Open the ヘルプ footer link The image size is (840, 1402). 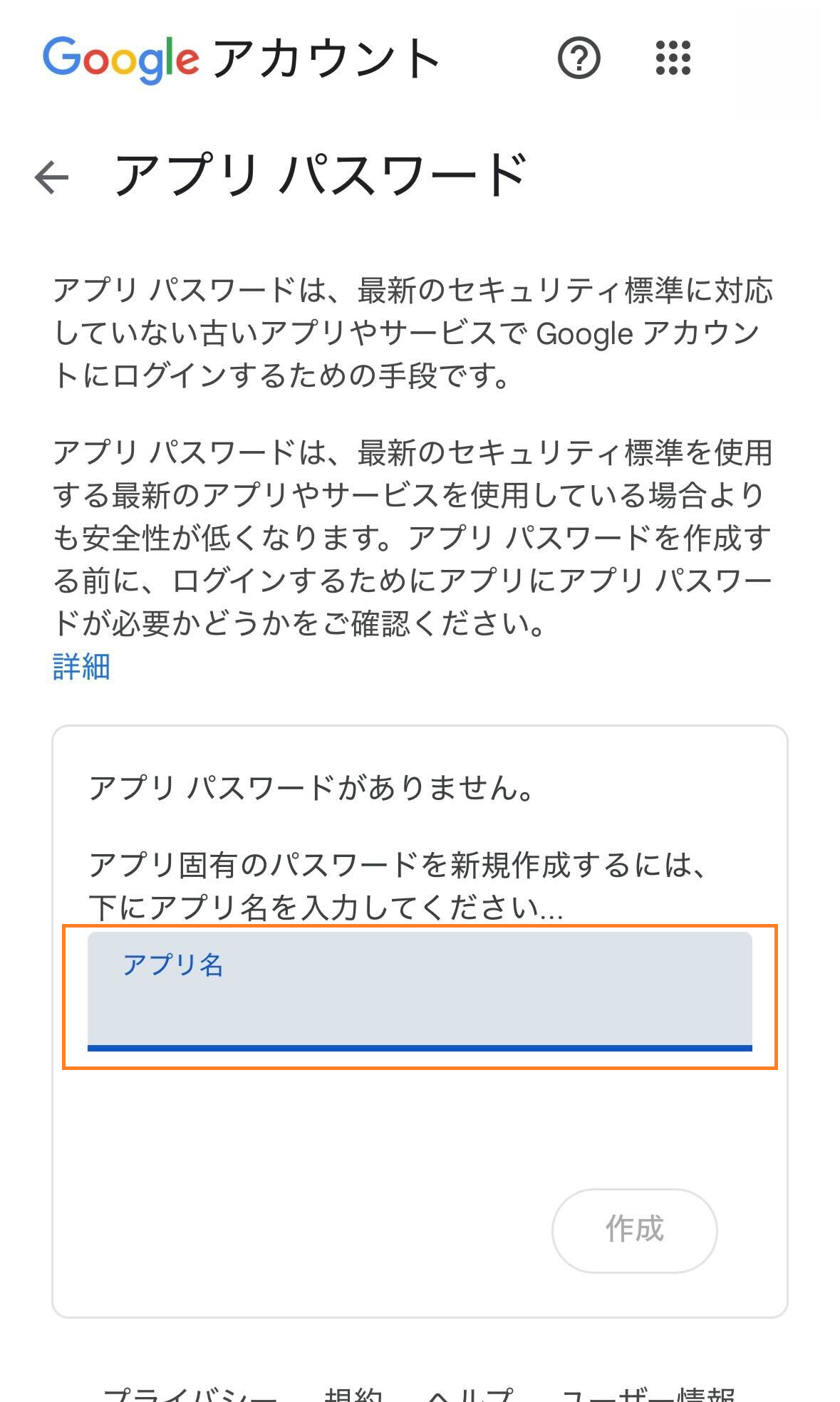point(470,1394)
